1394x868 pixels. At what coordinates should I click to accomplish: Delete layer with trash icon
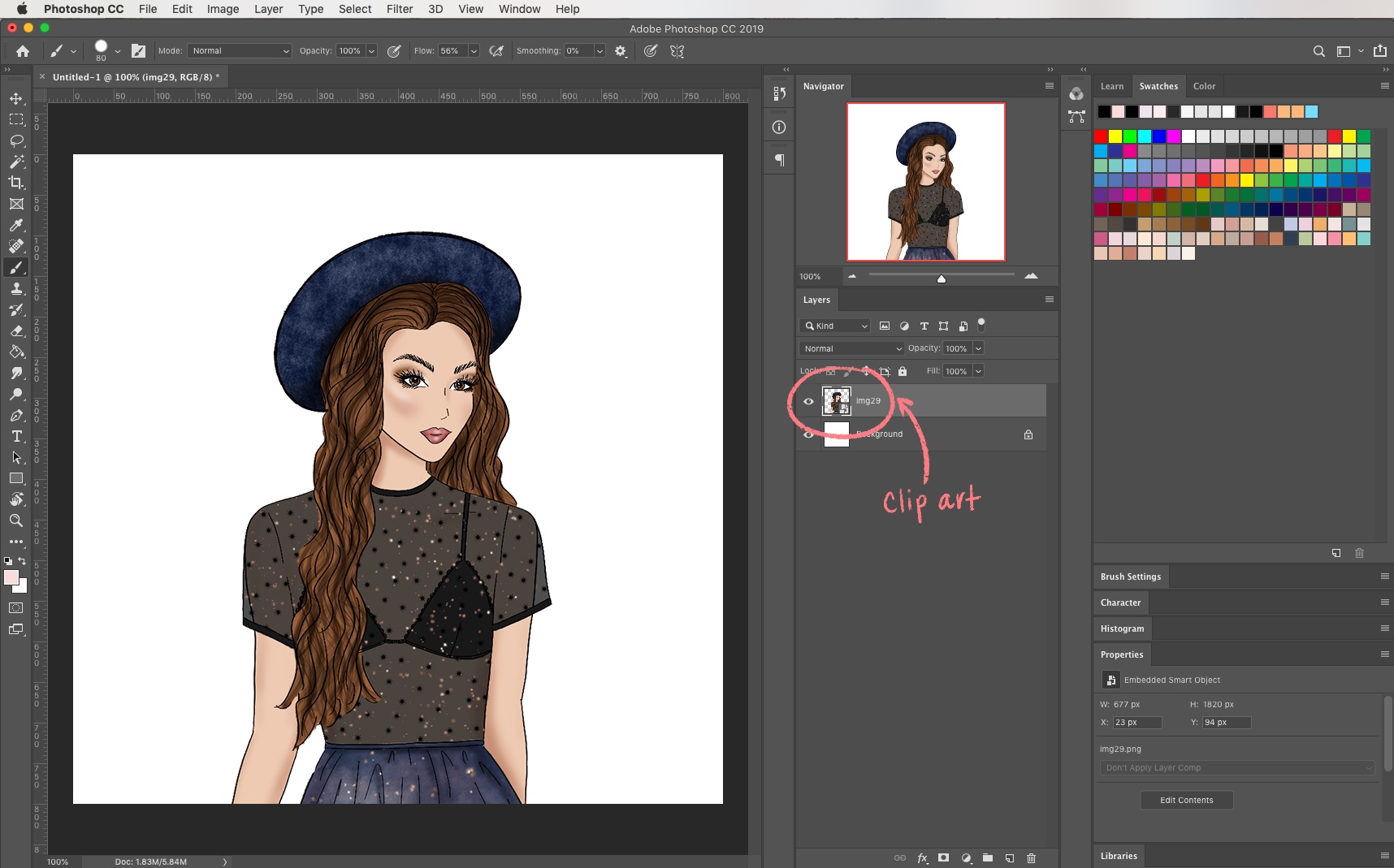click(x=1032, y=858)
